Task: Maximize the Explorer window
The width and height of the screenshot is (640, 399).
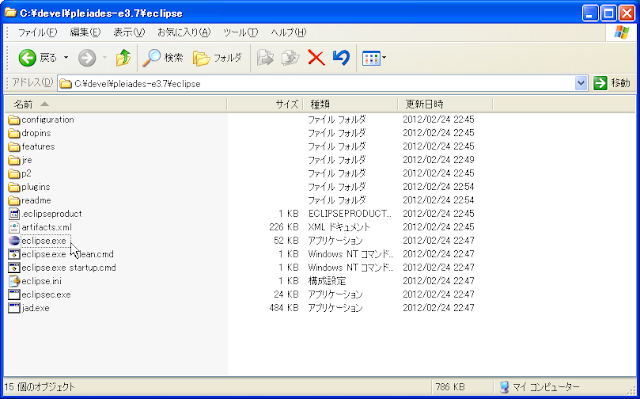Action: coord(609,13)
